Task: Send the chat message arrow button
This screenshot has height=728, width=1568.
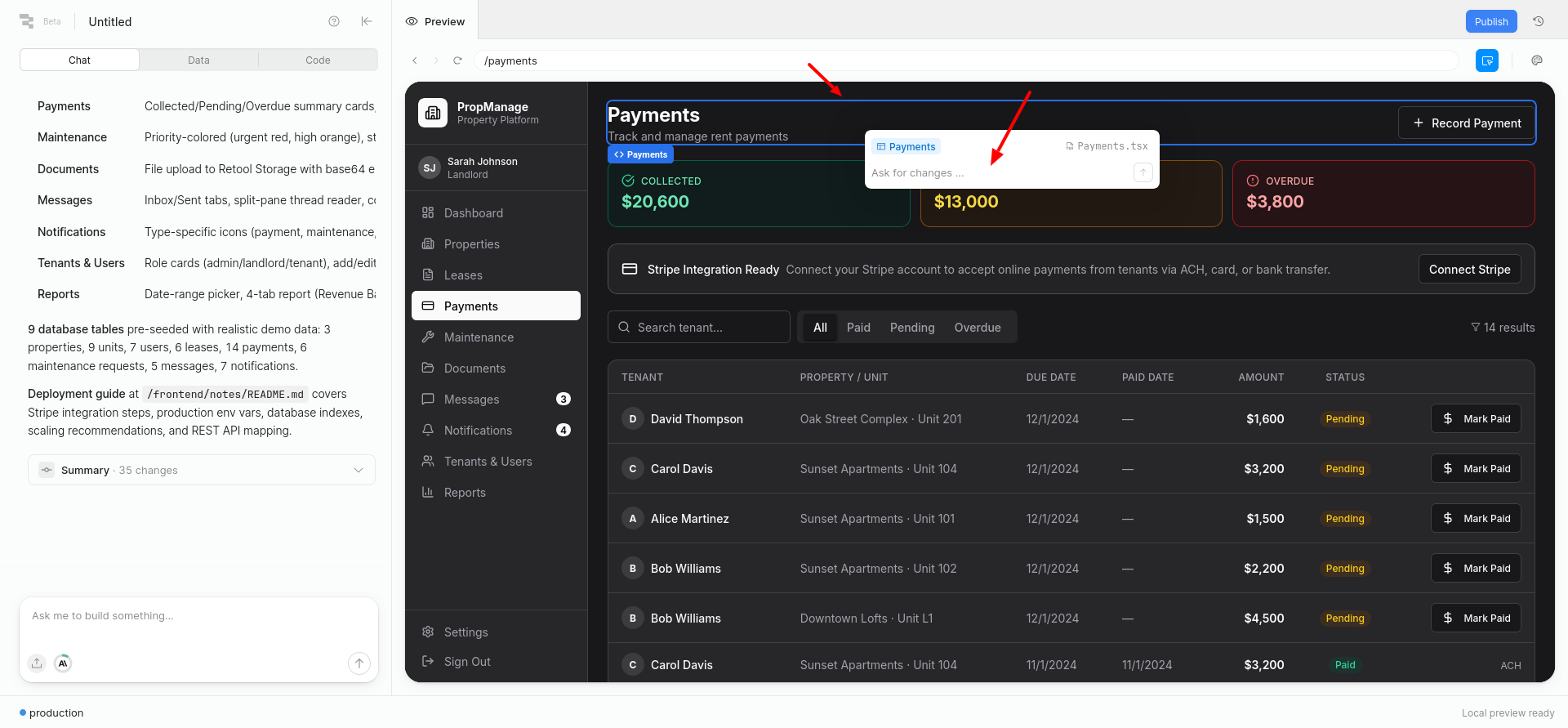Action: [x=359, y=663]
